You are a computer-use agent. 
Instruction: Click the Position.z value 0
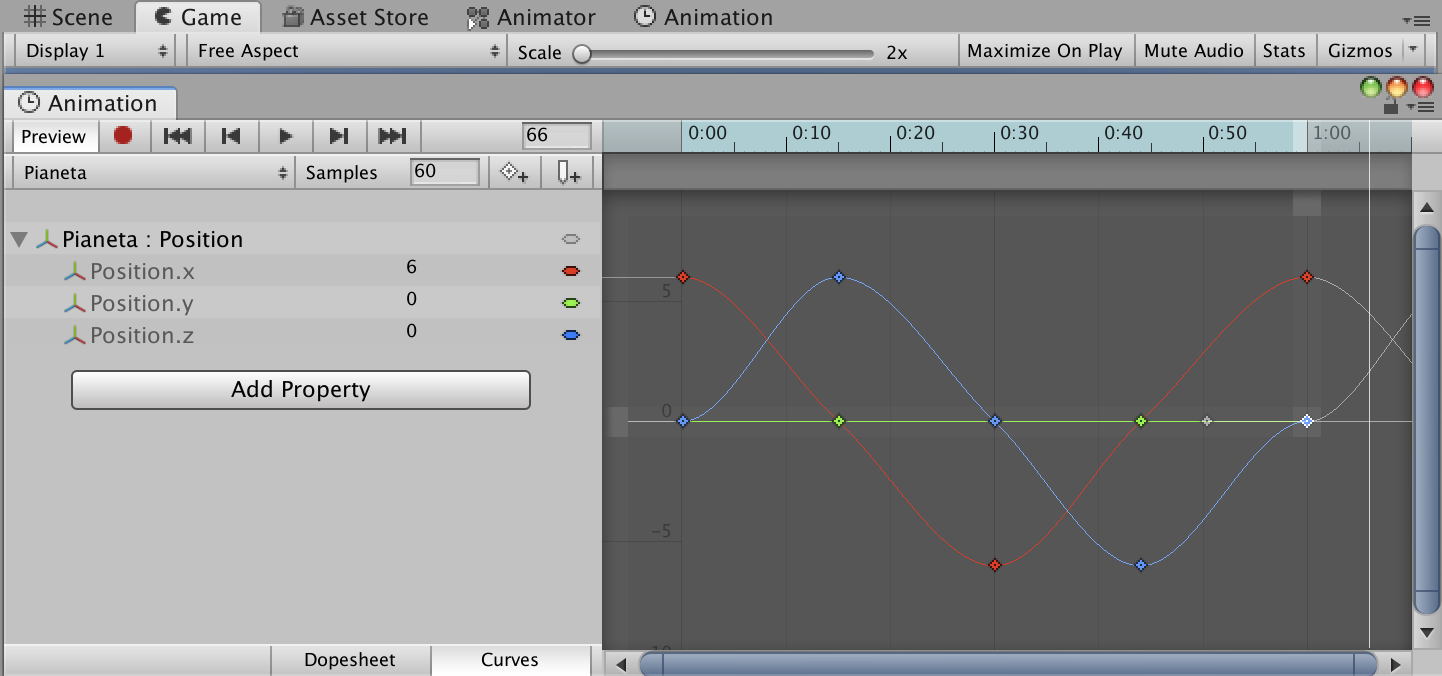click(x=411, y=331)
